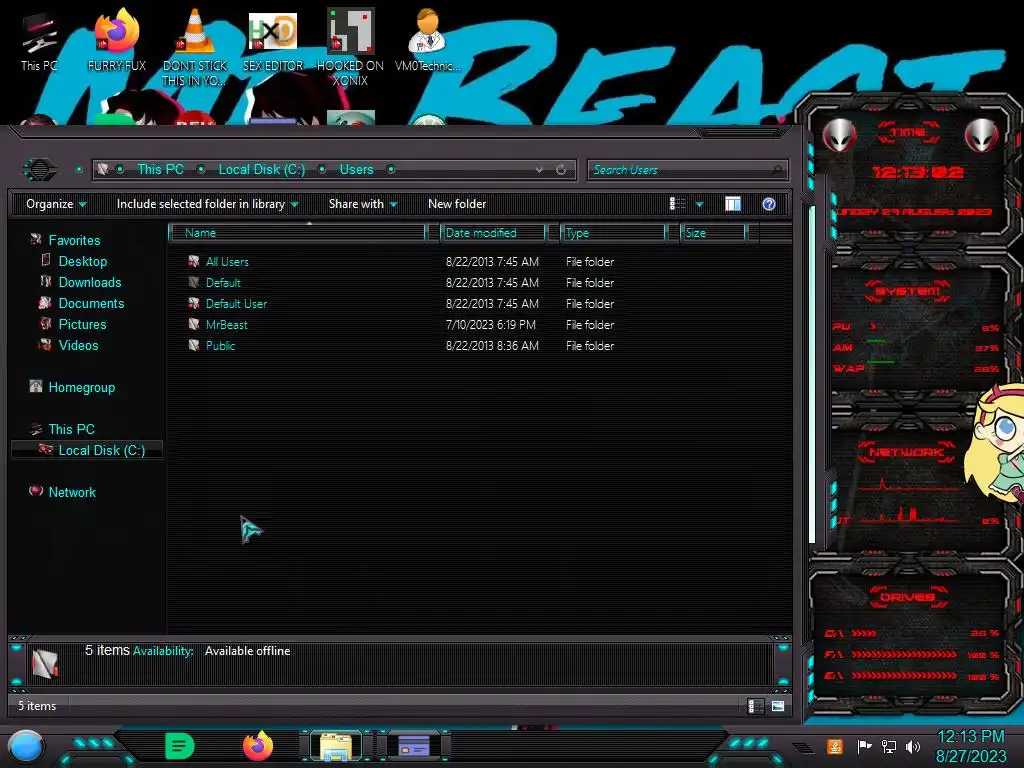Screen dimensions: 1024x768
Task: Navigate to This PC in breadcrumb
Action: point(161,170)
